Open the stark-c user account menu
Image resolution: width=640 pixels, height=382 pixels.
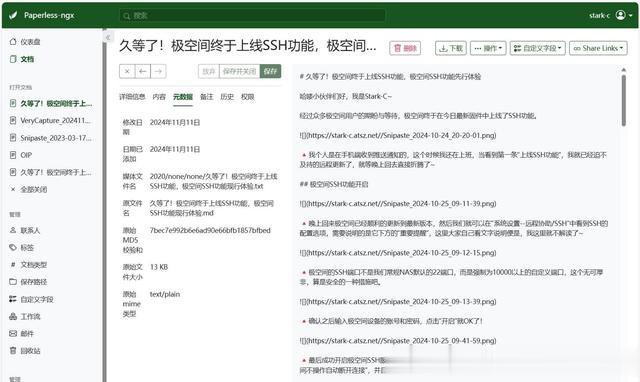(611, 15)
